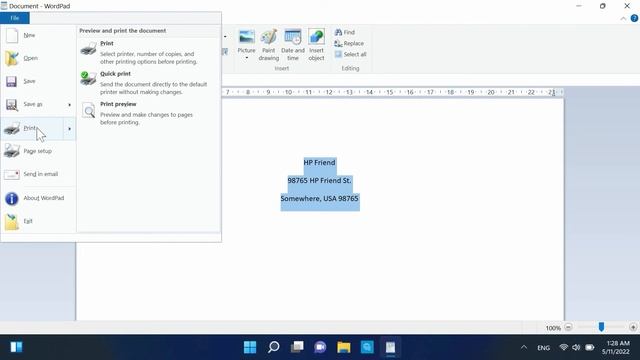Click the Save as icon

pyautogui.click(x=12, y=105)
